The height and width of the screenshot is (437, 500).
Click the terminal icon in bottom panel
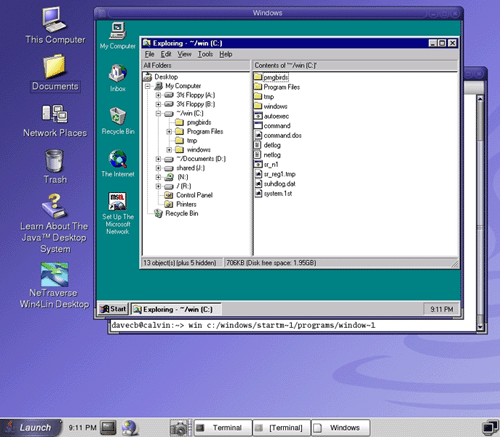[x=108, y=427]
